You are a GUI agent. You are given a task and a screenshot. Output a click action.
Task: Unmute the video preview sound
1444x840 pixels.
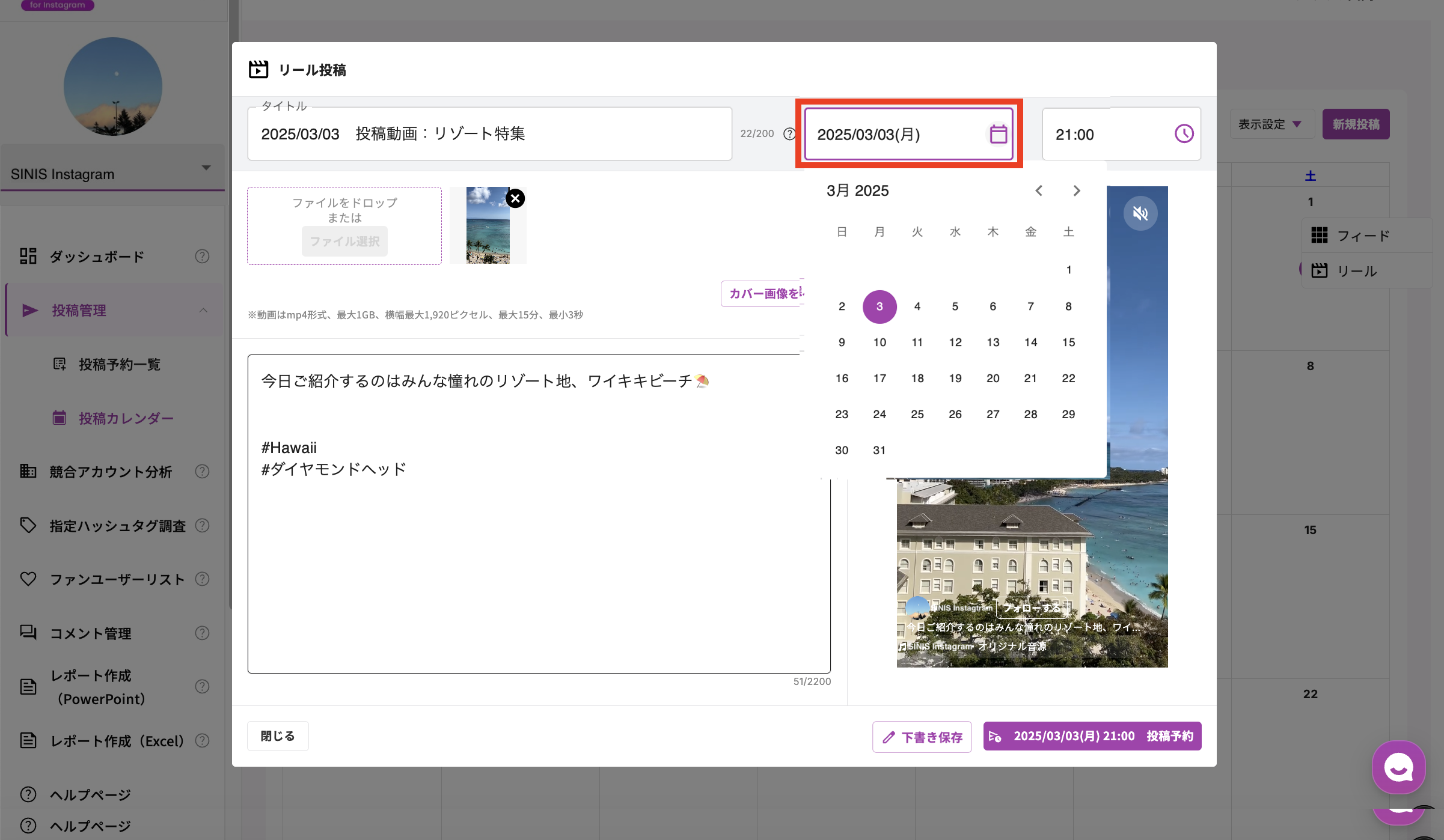coord(1140,213)
